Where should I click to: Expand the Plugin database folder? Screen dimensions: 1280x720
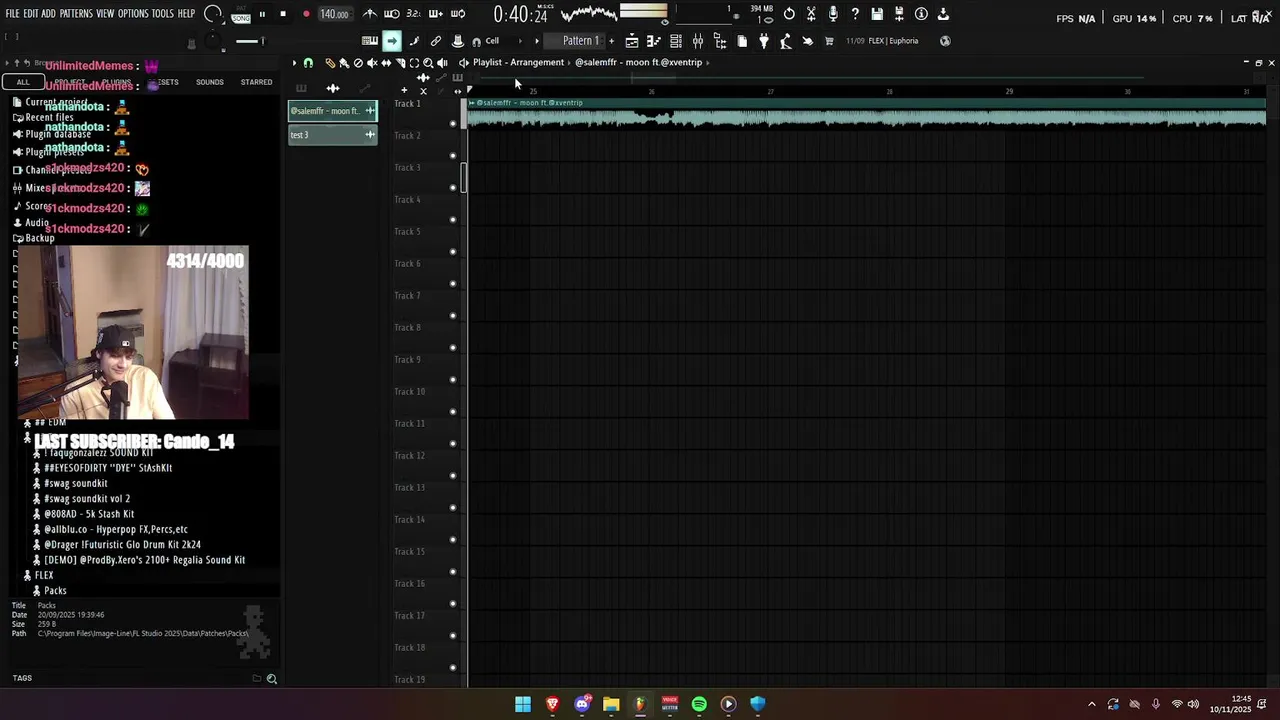57,135
